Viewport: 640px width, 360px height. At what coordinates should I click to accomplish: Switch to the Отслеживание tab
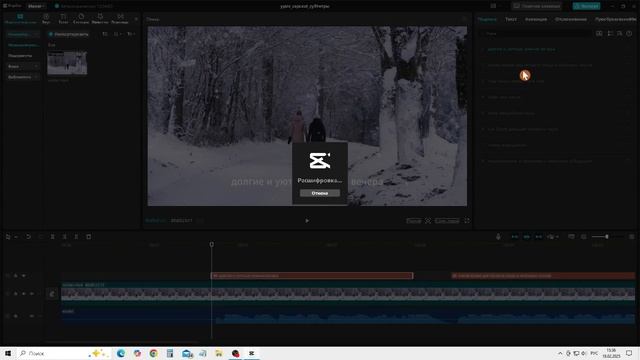coord(571,19)
